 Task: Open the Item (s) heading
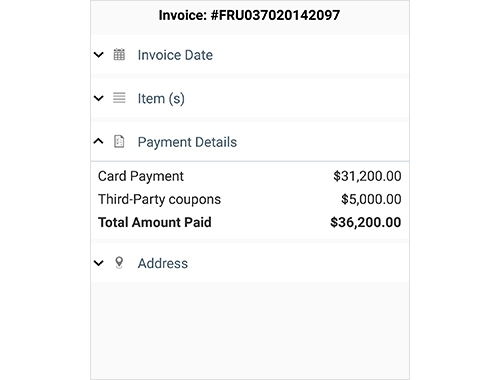tap(161, 99)
